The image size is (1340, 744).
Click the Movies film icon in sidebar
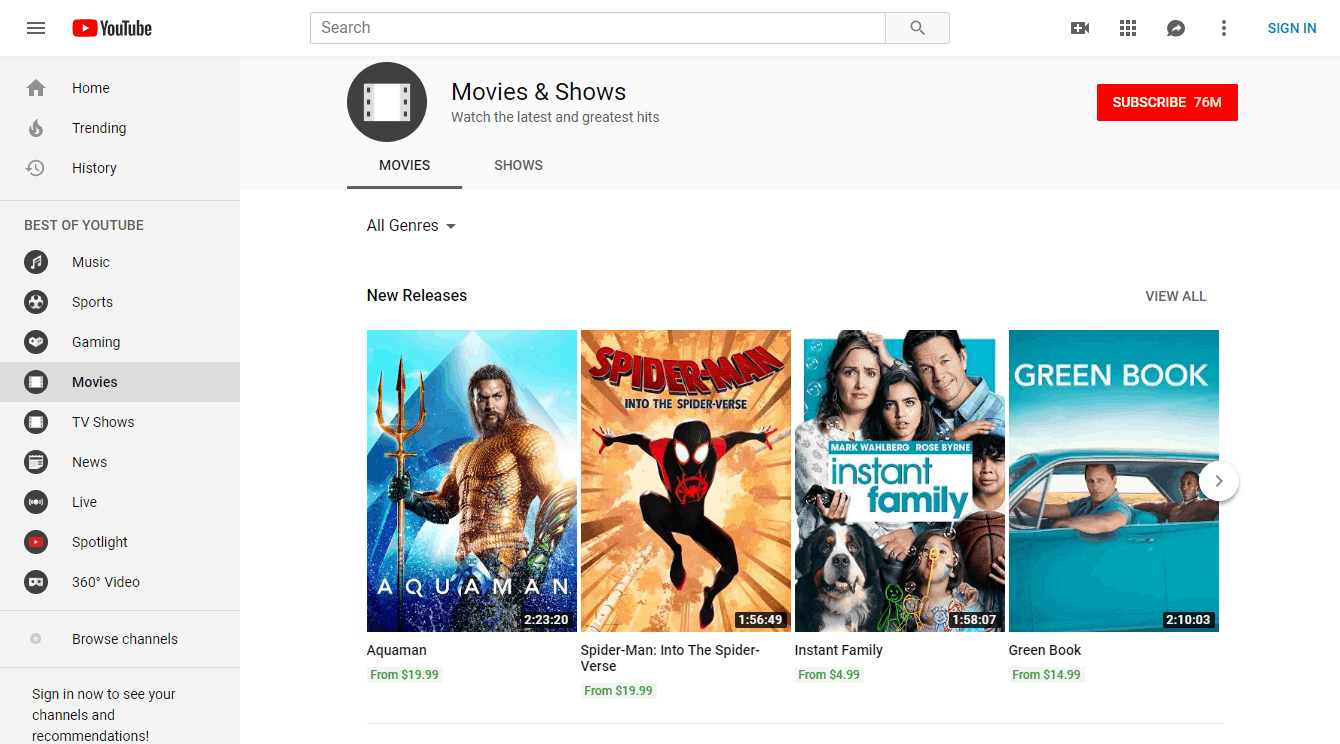(36, 382)
